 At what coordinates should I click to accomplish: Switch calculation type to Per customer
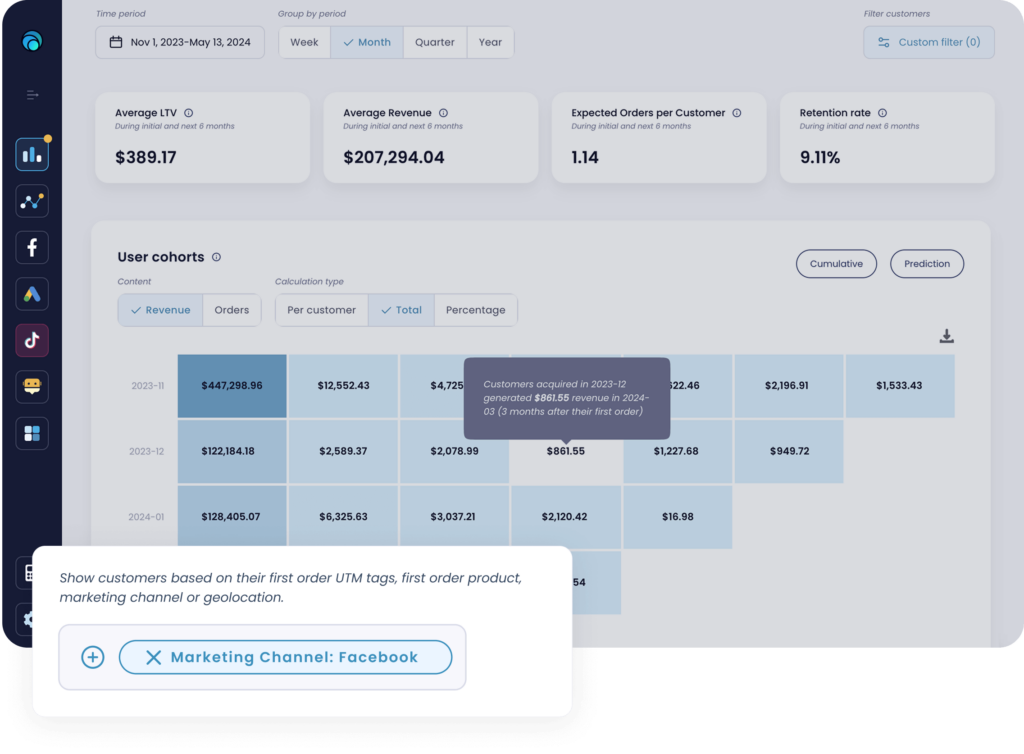321,310
